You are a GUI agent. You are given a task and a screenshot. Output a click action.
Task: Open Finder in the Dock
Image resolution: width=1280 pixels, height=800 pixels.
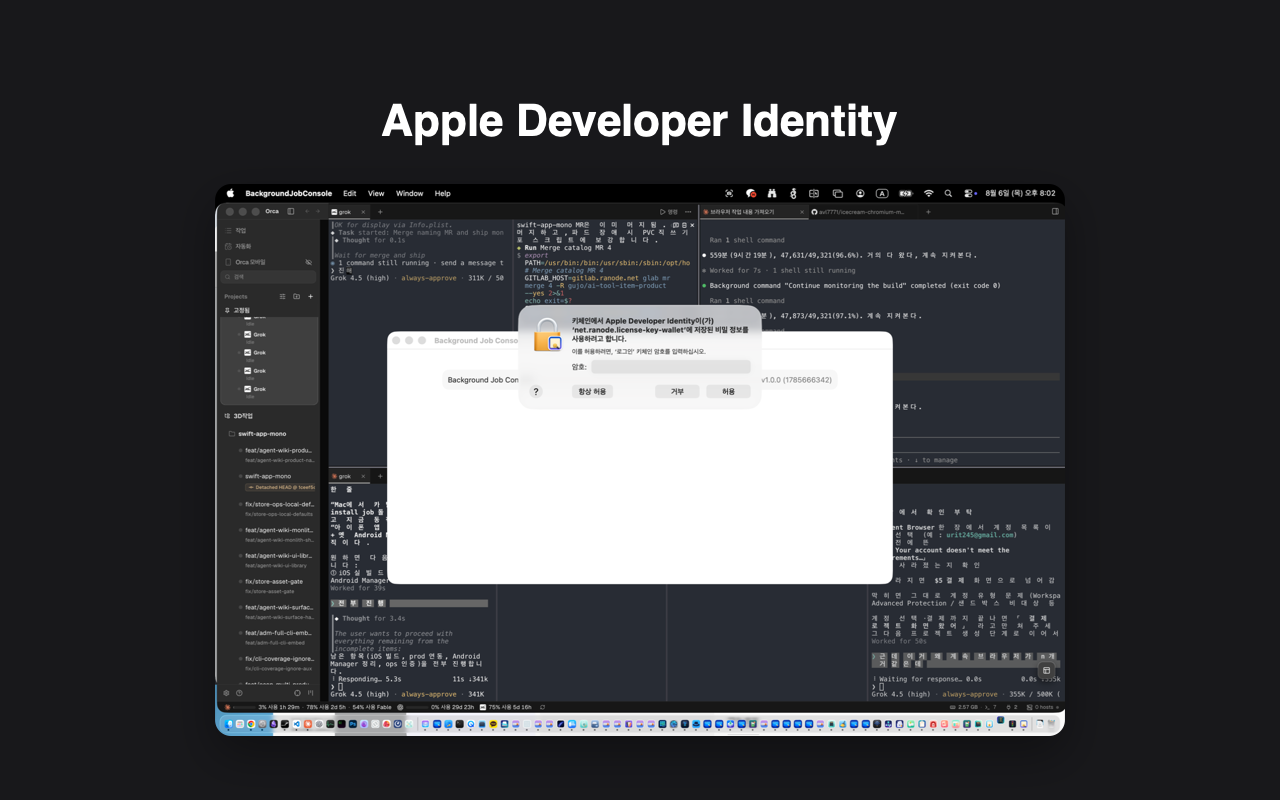coord(230,723)
